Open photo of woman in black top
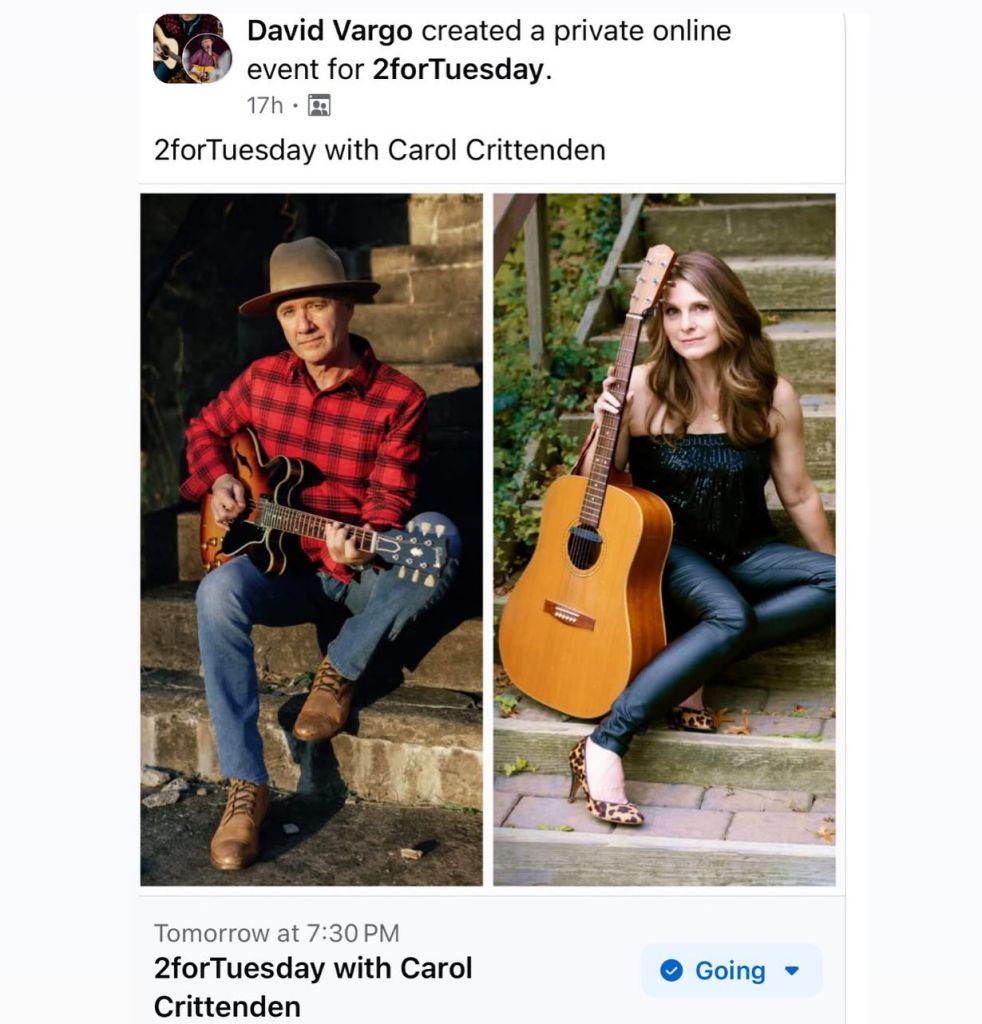The width and height of the screenshot is (982, 1024). (x=664, y=539)
